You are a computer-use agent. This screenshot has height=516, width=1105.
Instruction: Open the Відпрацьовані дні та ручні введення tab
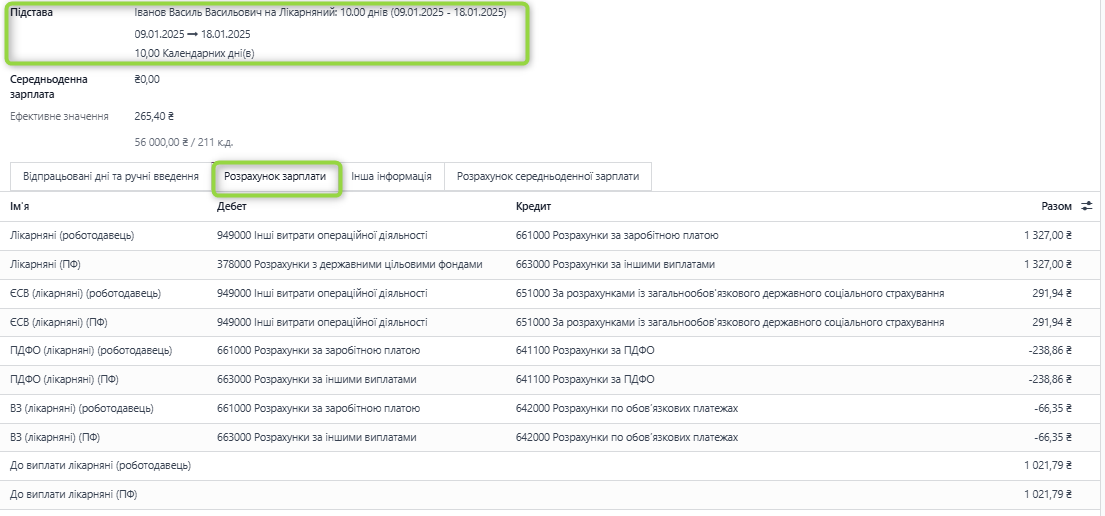(110, 176)
